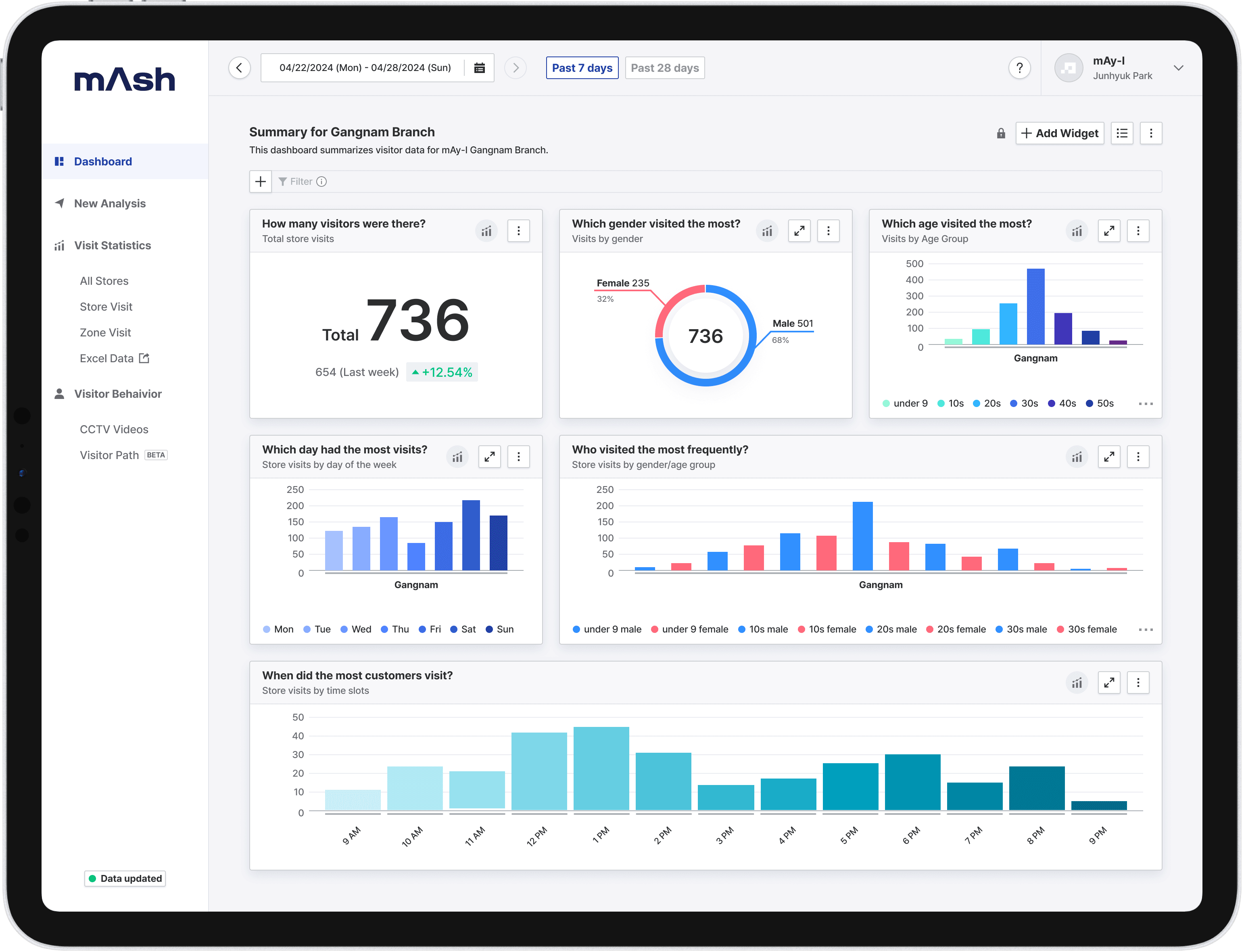Image resolution: width=1244 pixels, height=952 pixels.
Task: Open New Analysis from sidebar
Action: (109, 203)
